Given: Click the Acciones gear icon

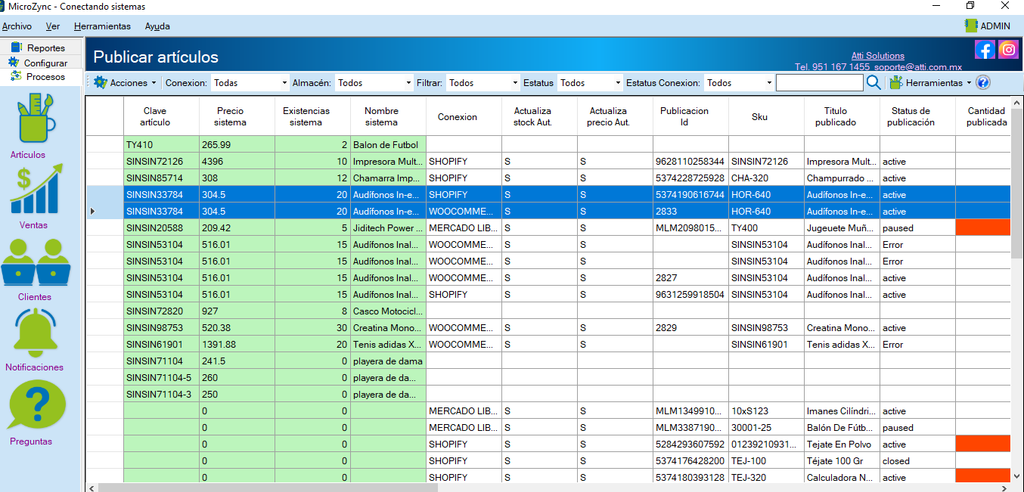Looking at the screenshot, I should (101, 83).
